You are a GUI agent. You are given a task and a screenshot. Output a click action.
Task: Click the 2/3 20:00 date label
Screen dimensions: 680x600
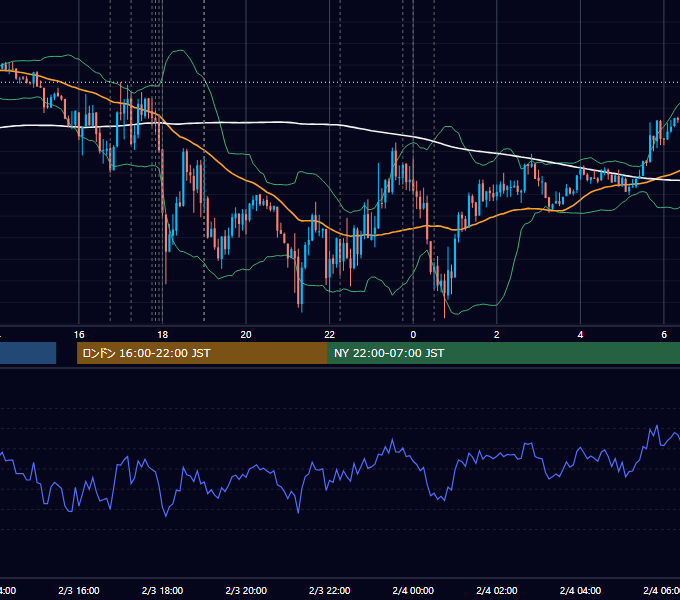coord(246,590)
